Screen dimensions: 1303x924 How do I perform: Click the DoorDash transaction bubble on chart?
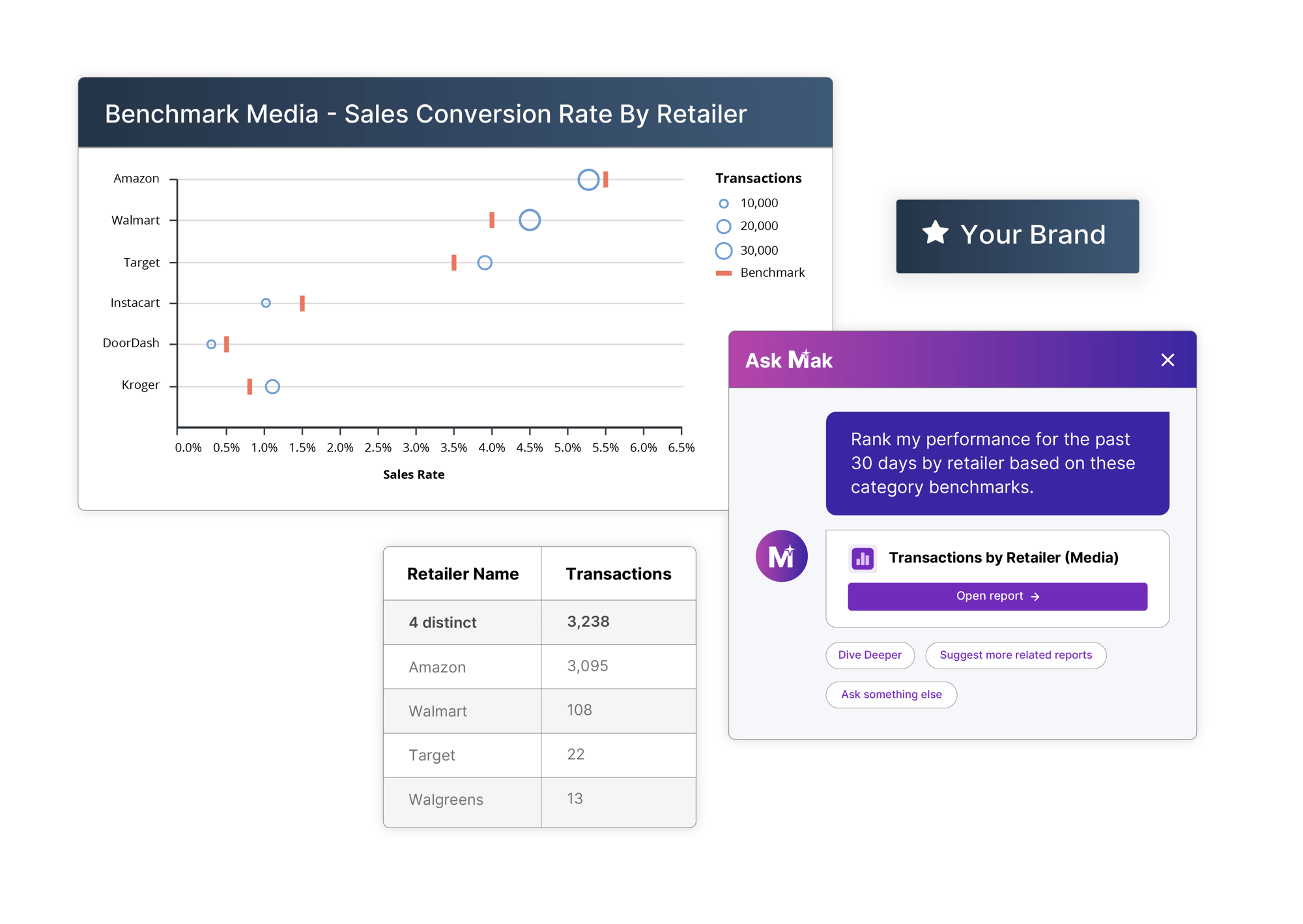[211, 344]
